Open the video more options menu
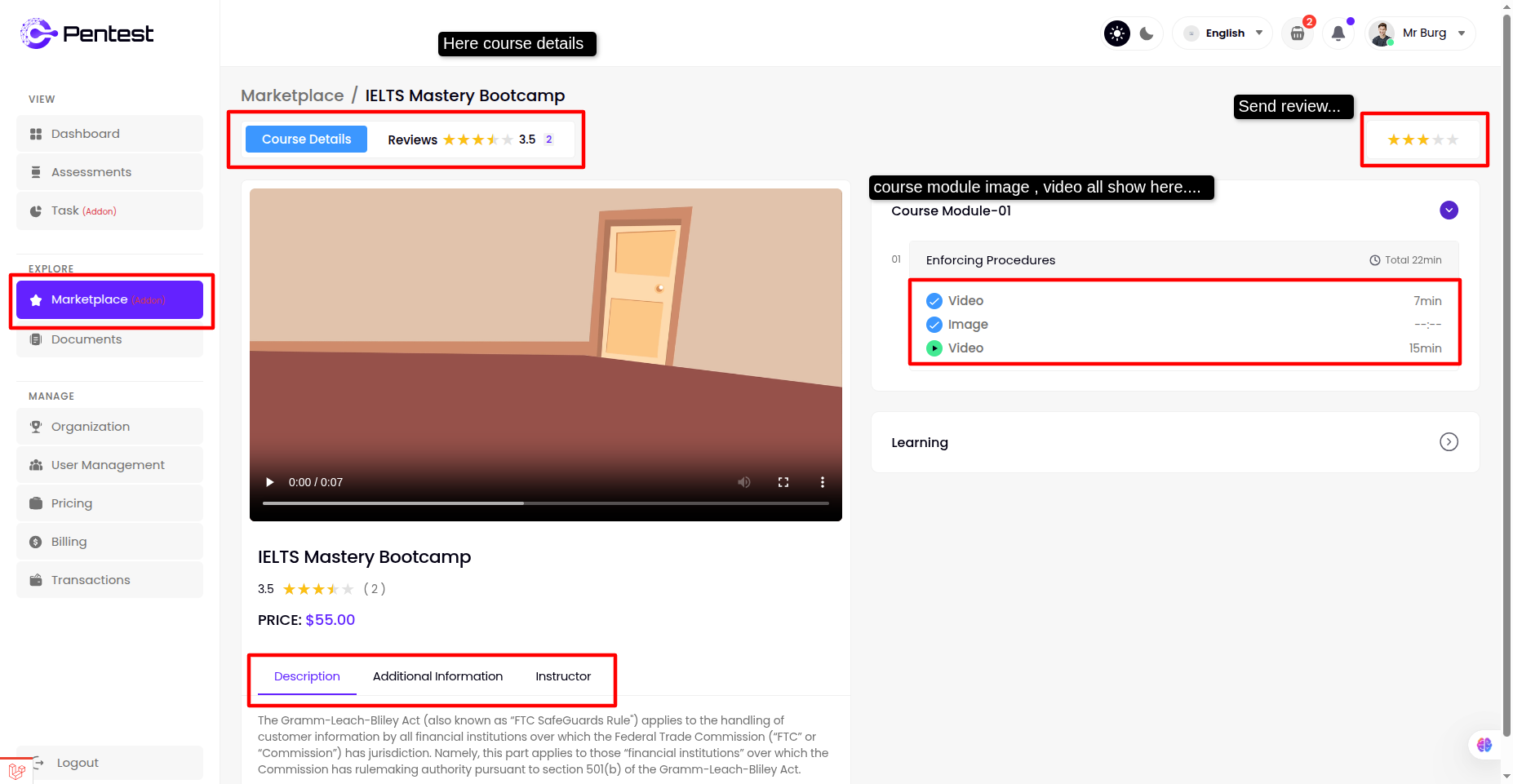Viewport: 1513px width, 784px height. 822,482
